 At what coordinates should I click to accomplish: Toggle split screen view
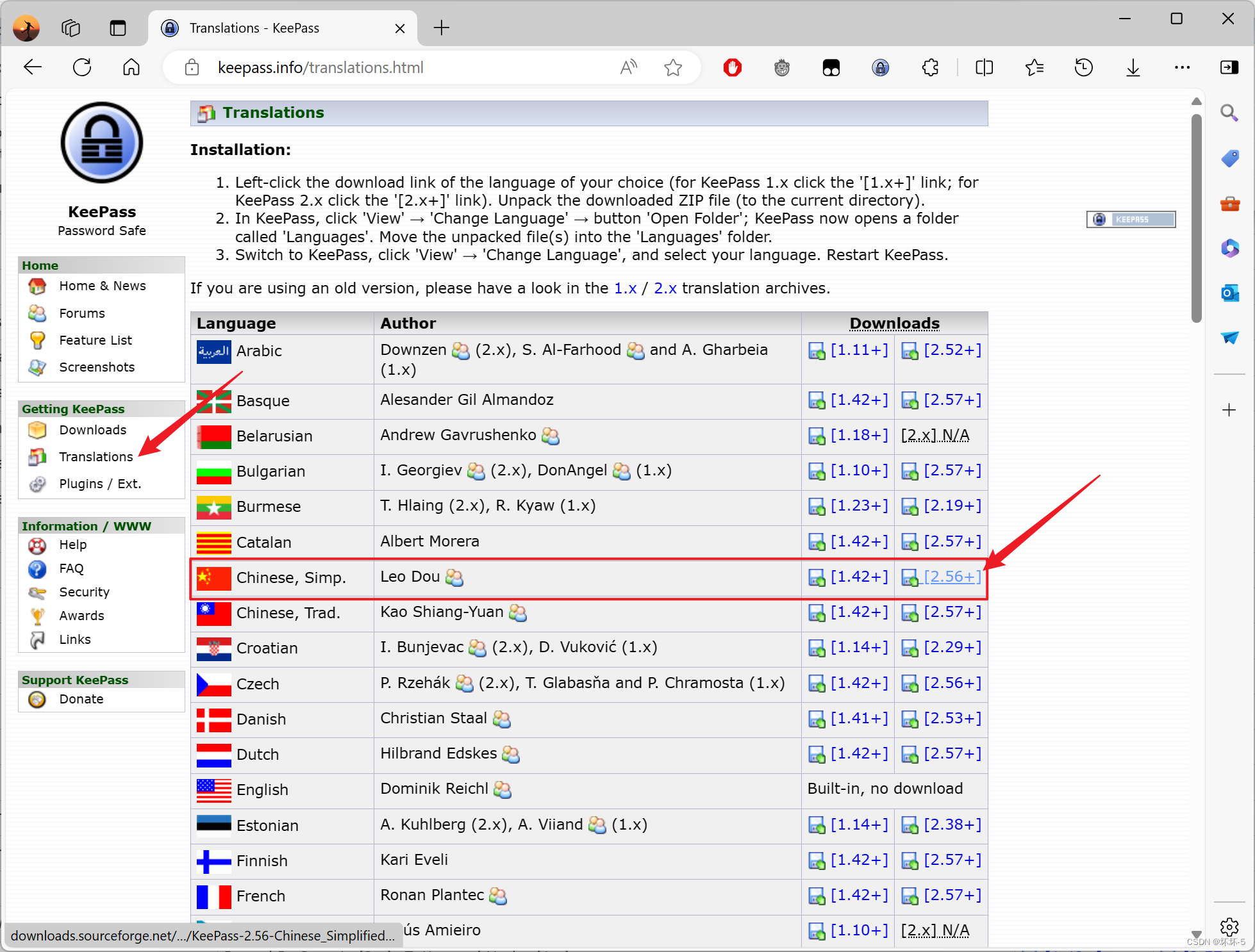985,67
